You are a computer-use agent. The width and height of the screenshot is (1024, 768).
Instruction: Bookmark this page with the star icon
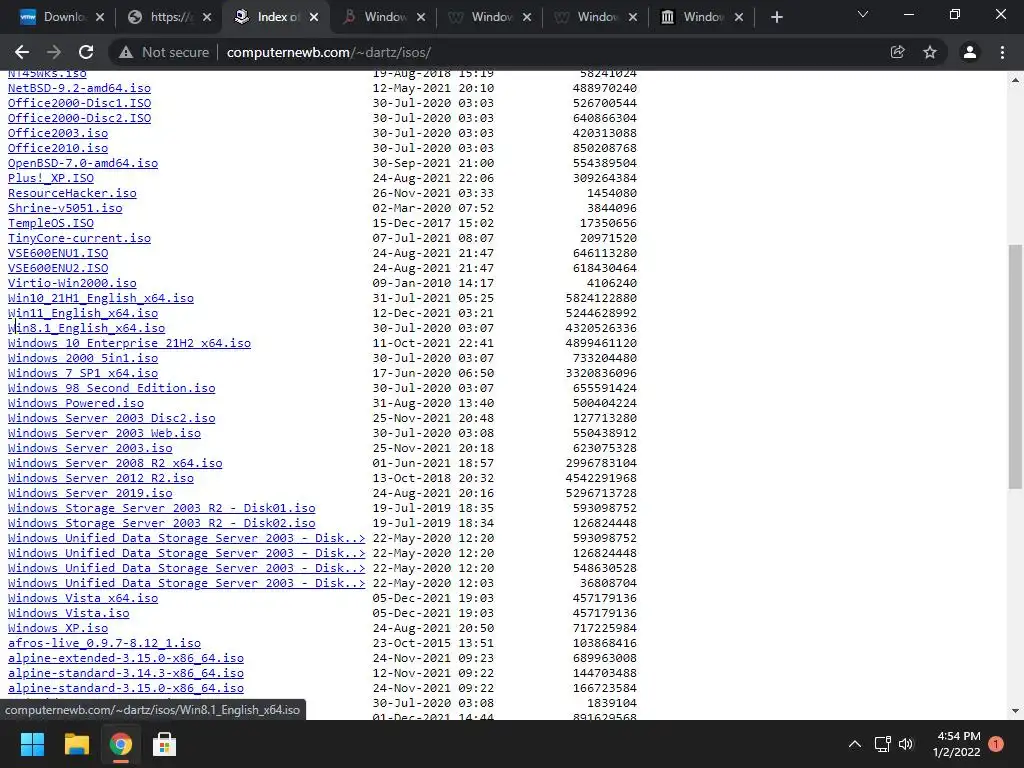tap(930, 52)
